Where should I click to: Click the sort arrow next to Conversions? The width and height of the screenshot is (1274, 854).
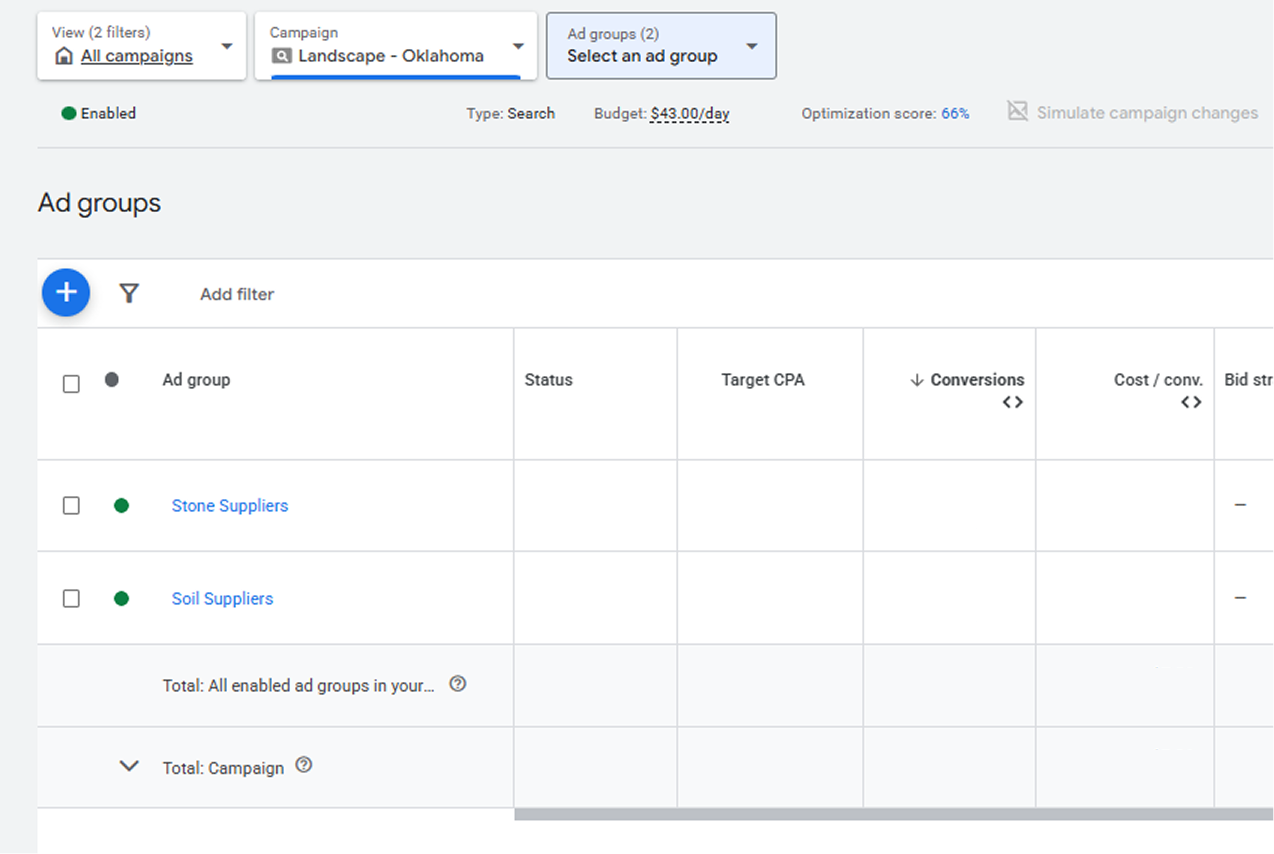(916, 380)
